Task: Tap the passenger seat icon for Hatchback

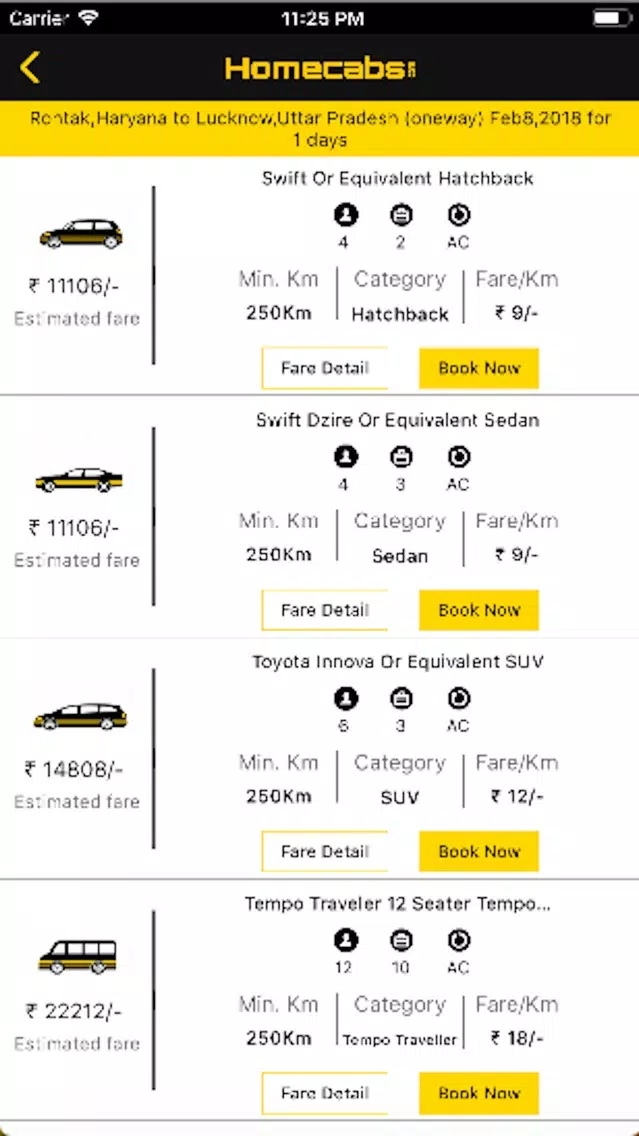Action: click(x=346, y=214)
